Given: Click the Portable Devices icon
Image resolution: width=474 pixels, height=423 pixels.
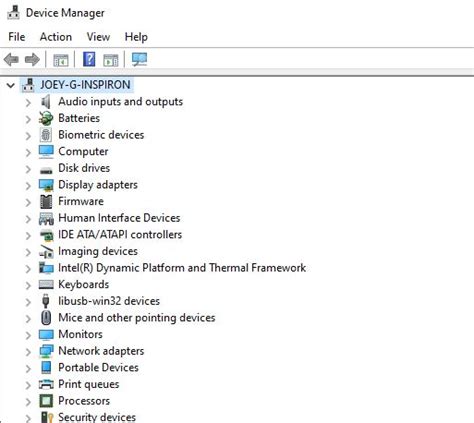Looking at the screenshot, I should 46,368.
